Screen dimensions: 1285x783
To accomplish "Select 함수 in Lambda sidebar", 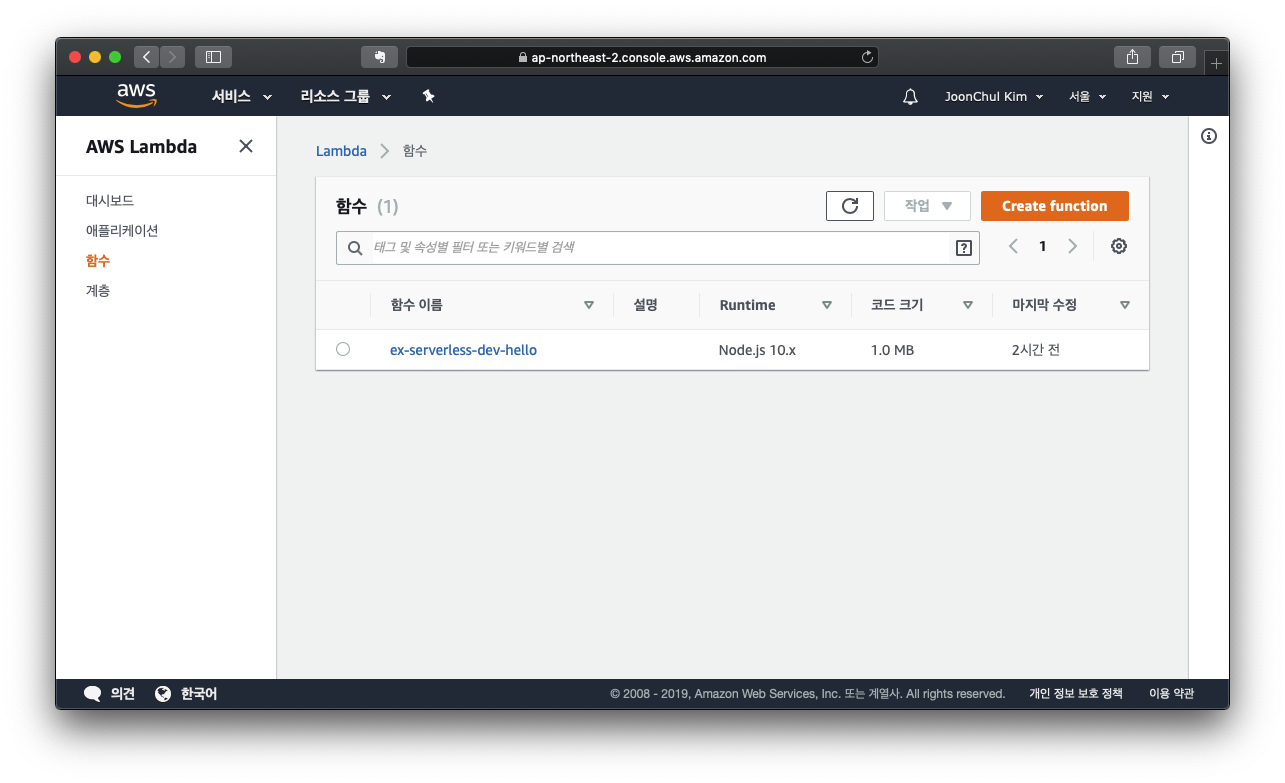I will click(98, 261).
